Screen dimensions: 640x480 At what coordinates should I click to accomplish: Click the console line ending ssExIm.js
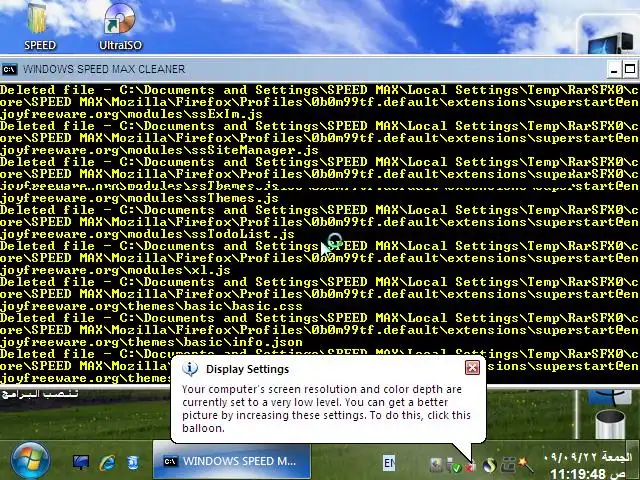131,114
